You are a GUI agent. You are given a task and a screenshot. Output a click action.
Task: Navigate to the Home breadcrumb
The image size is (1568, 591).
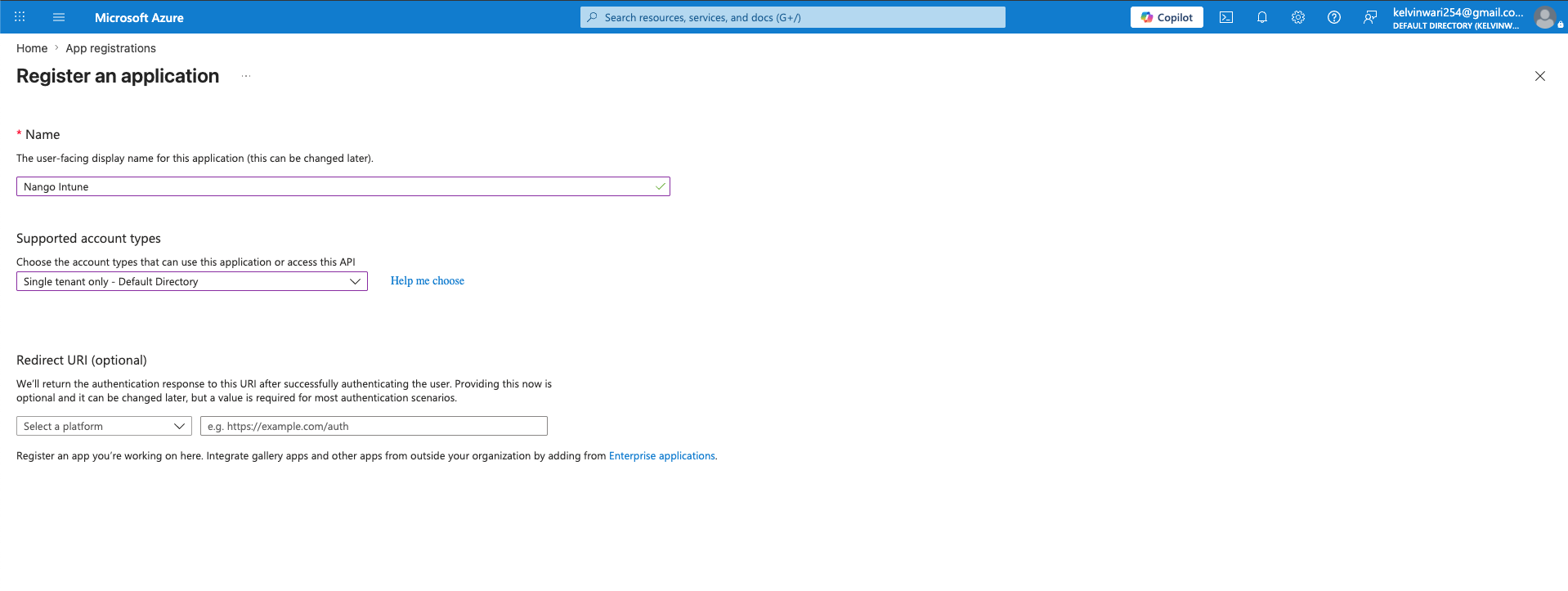click(32, 48)
